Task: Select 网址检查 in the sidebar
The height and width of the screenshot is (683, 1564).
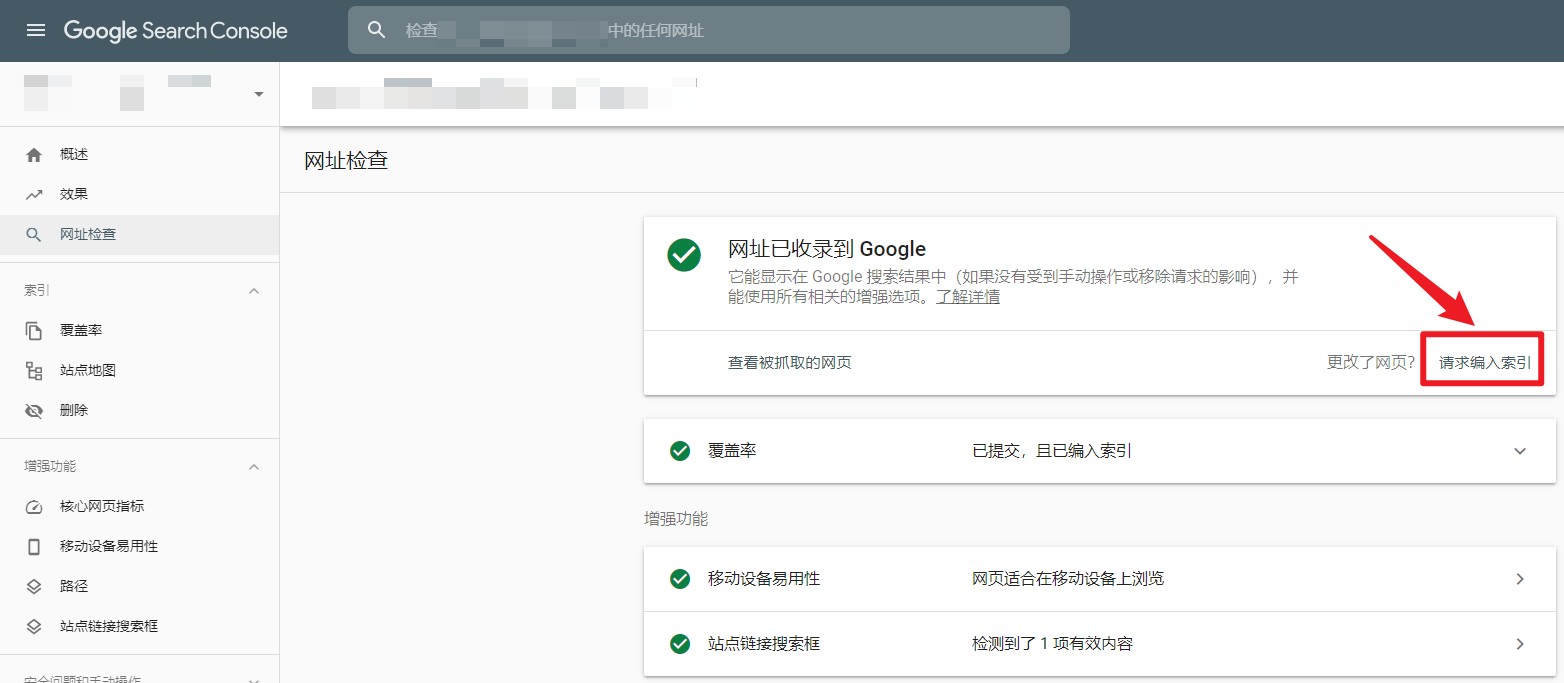Action: click(140, 235)
